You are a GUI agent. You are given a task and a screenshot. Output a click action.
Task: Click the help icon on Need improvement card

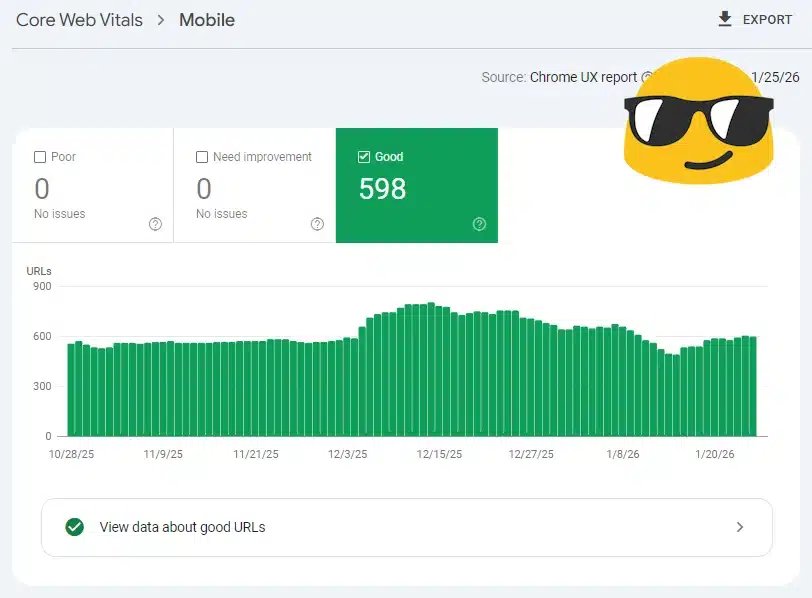pyautogui.click(x=317, y=225)
